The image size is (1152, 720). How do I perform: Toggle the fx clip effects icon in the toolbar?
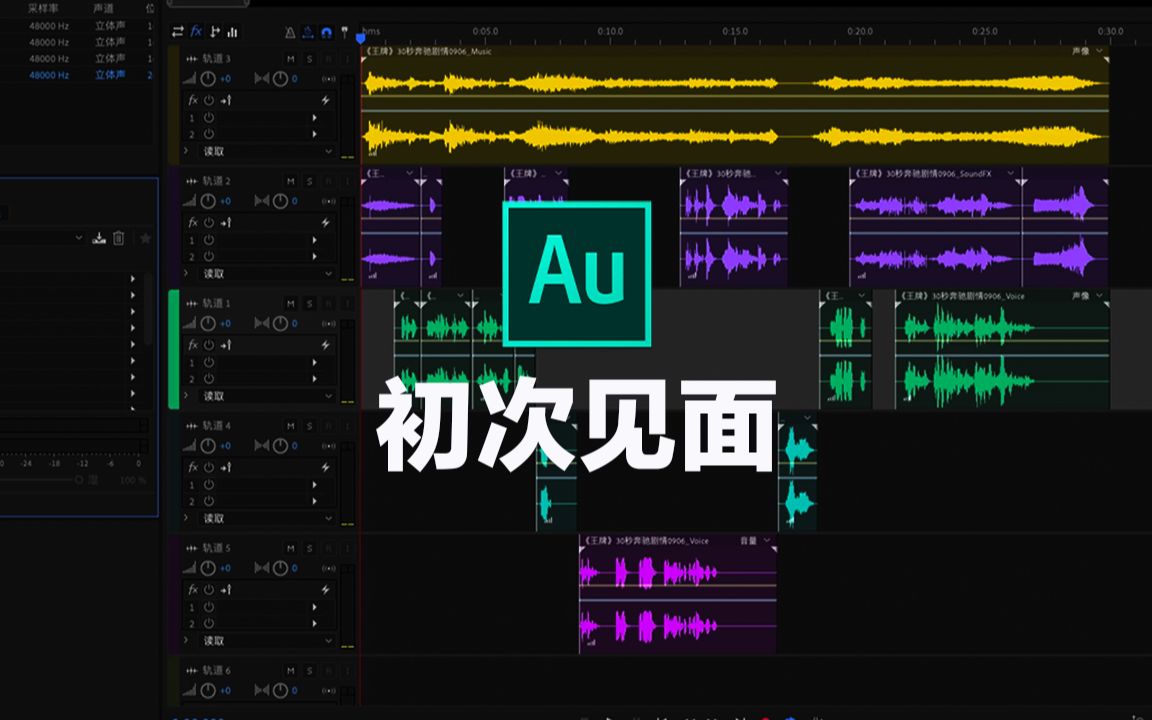pyautogui.click(x=195, y=31)
